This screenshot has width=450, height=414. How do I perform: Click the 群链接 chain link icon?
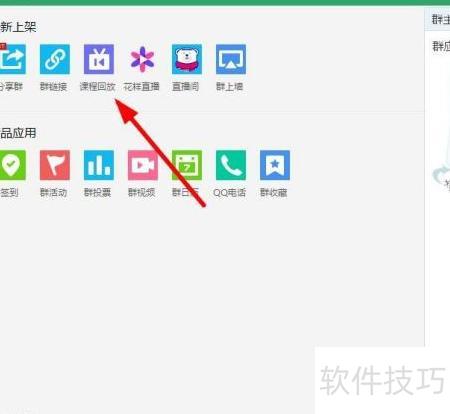pos(55,59)
